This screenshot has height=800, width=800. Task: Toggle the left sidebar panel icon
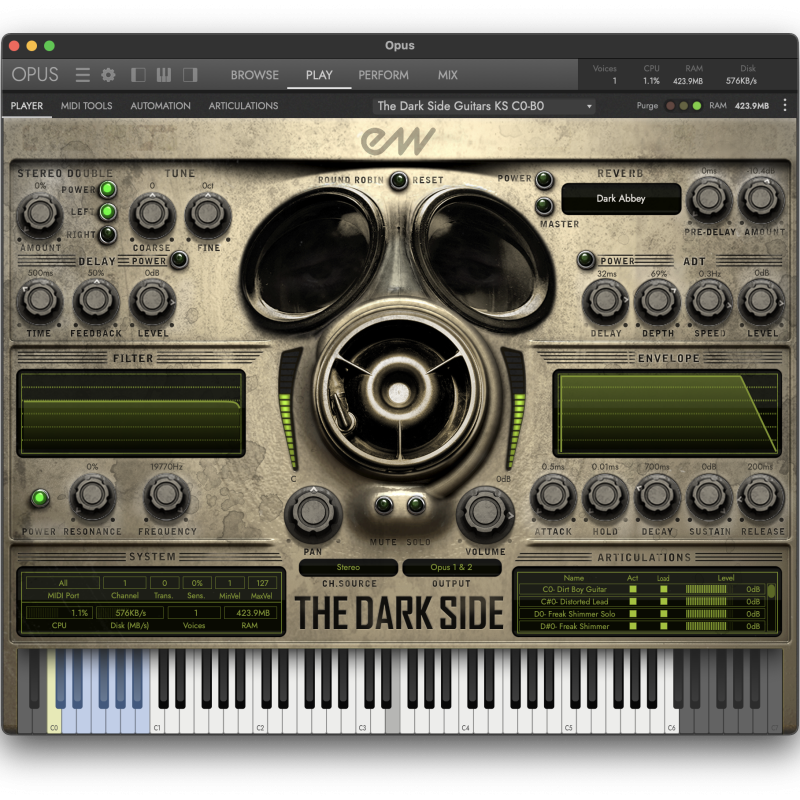tap(138, 75)
